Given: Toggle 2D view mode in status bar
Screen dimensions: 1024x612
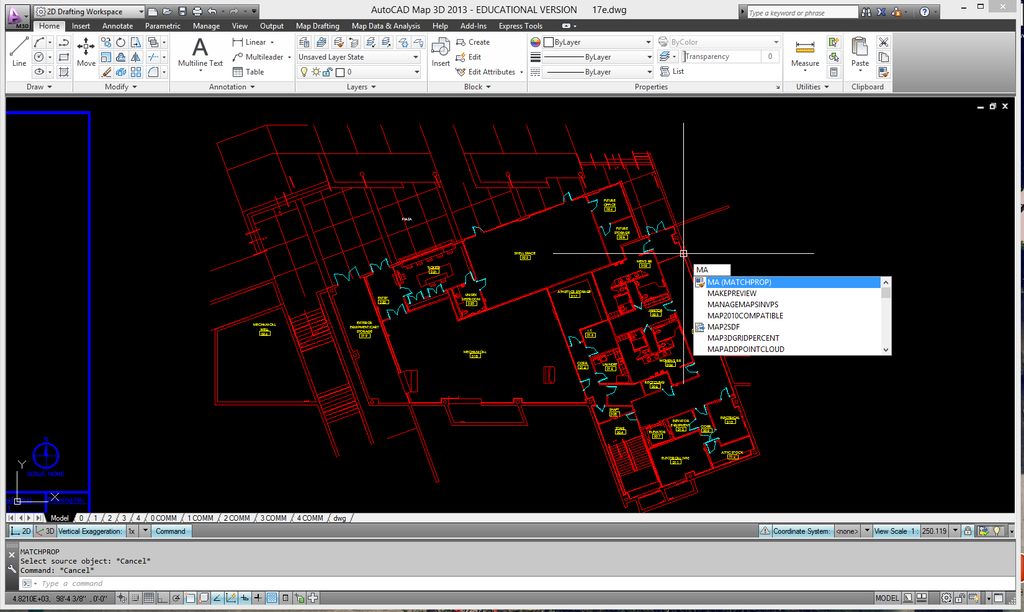Looking at the screenshot, I should [20, 531].
